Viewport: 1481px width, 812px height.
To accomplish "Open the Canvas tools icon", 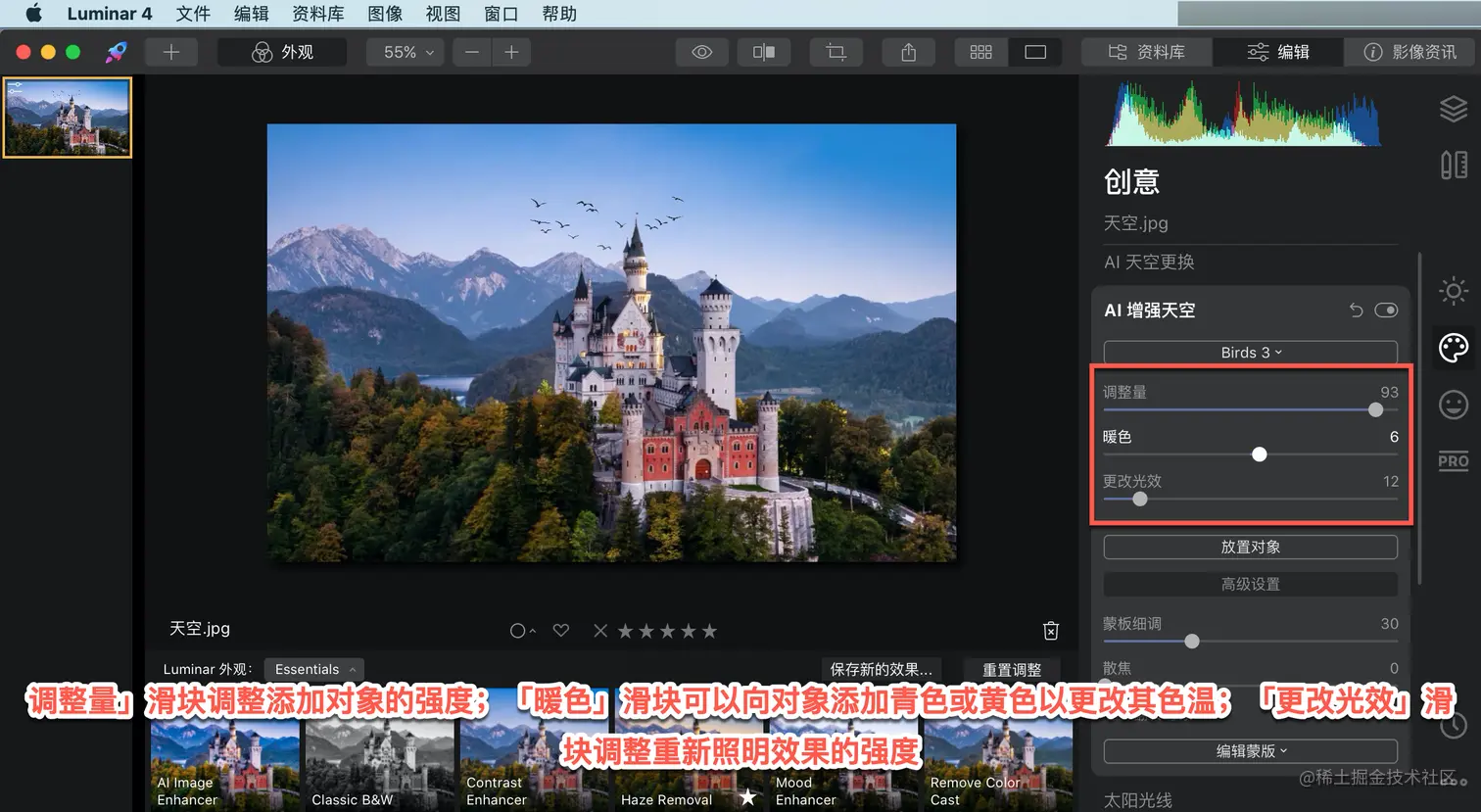I will click(x=1454, y=165).
